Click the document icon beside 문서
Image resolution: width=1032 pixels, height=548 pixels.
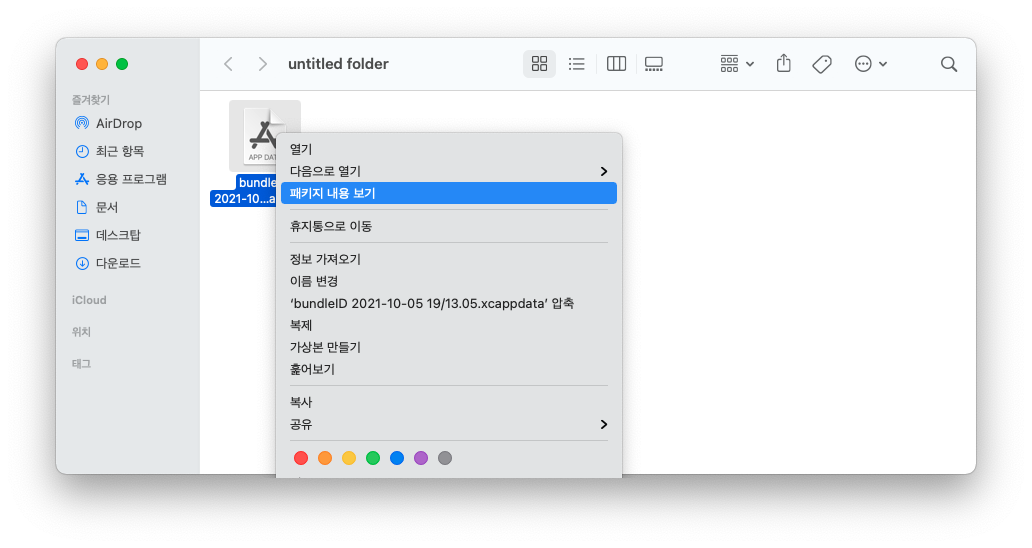82,207
